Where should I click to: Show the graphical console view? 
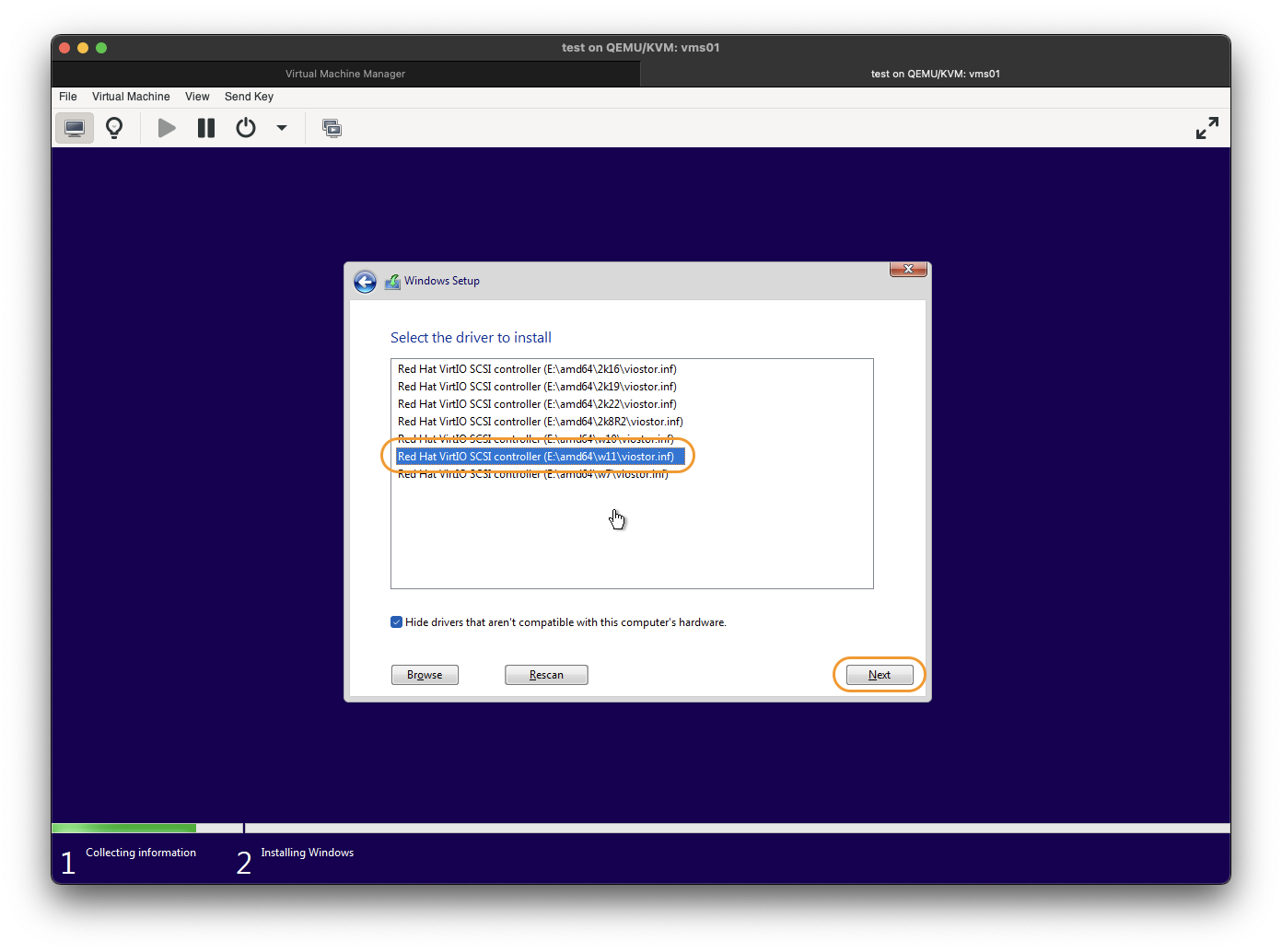click(75, 128)
